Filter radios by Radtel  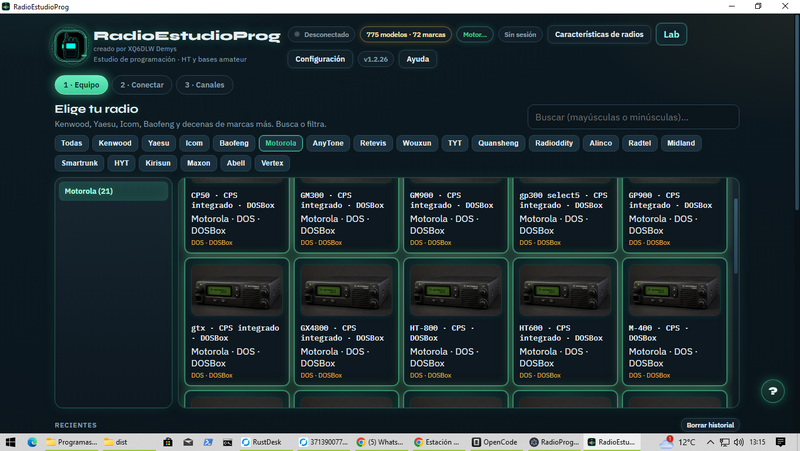[x=639, y=143]
